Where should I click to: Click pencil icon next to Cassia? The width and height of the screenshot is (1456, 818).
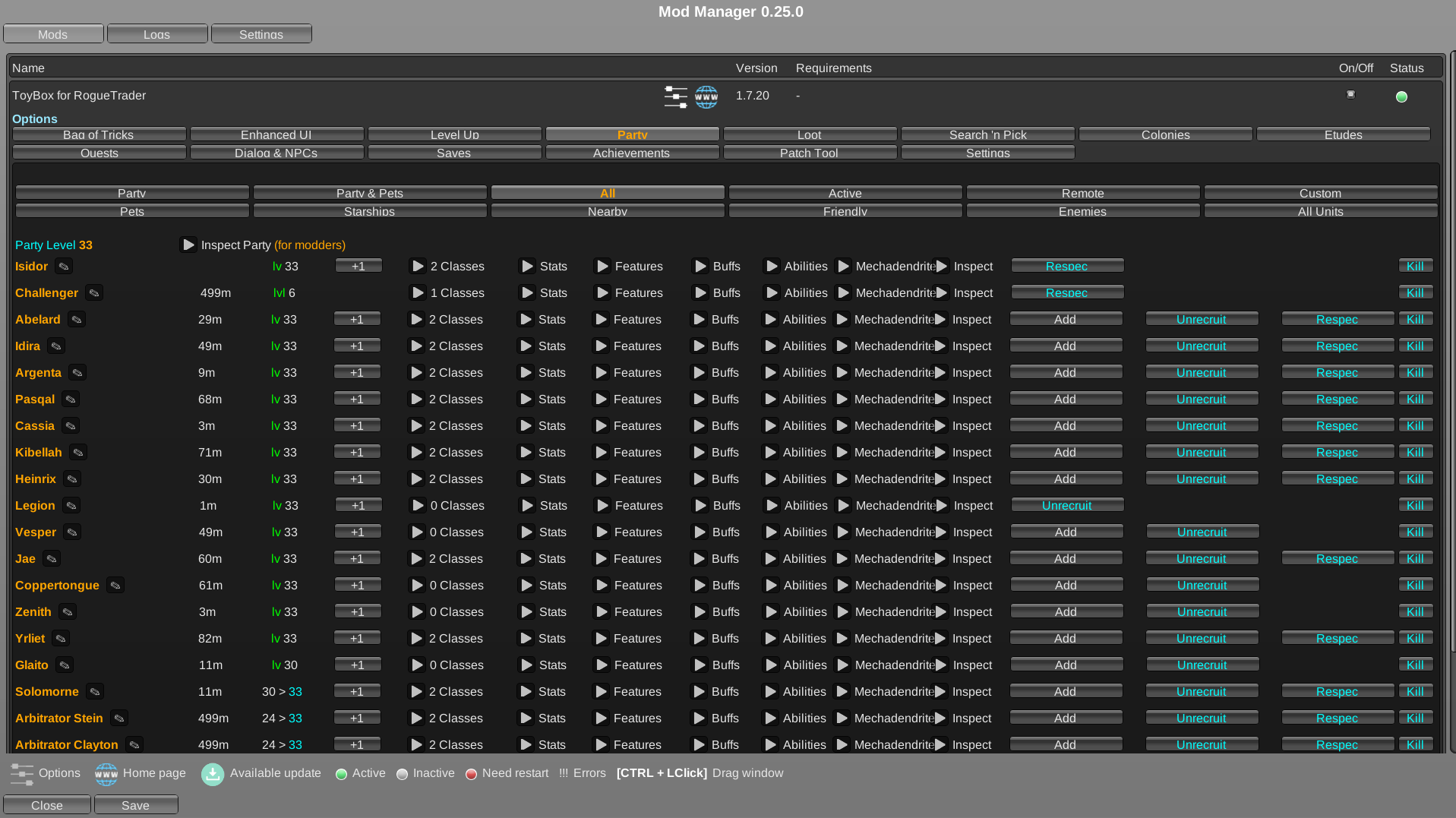point(71,426)
